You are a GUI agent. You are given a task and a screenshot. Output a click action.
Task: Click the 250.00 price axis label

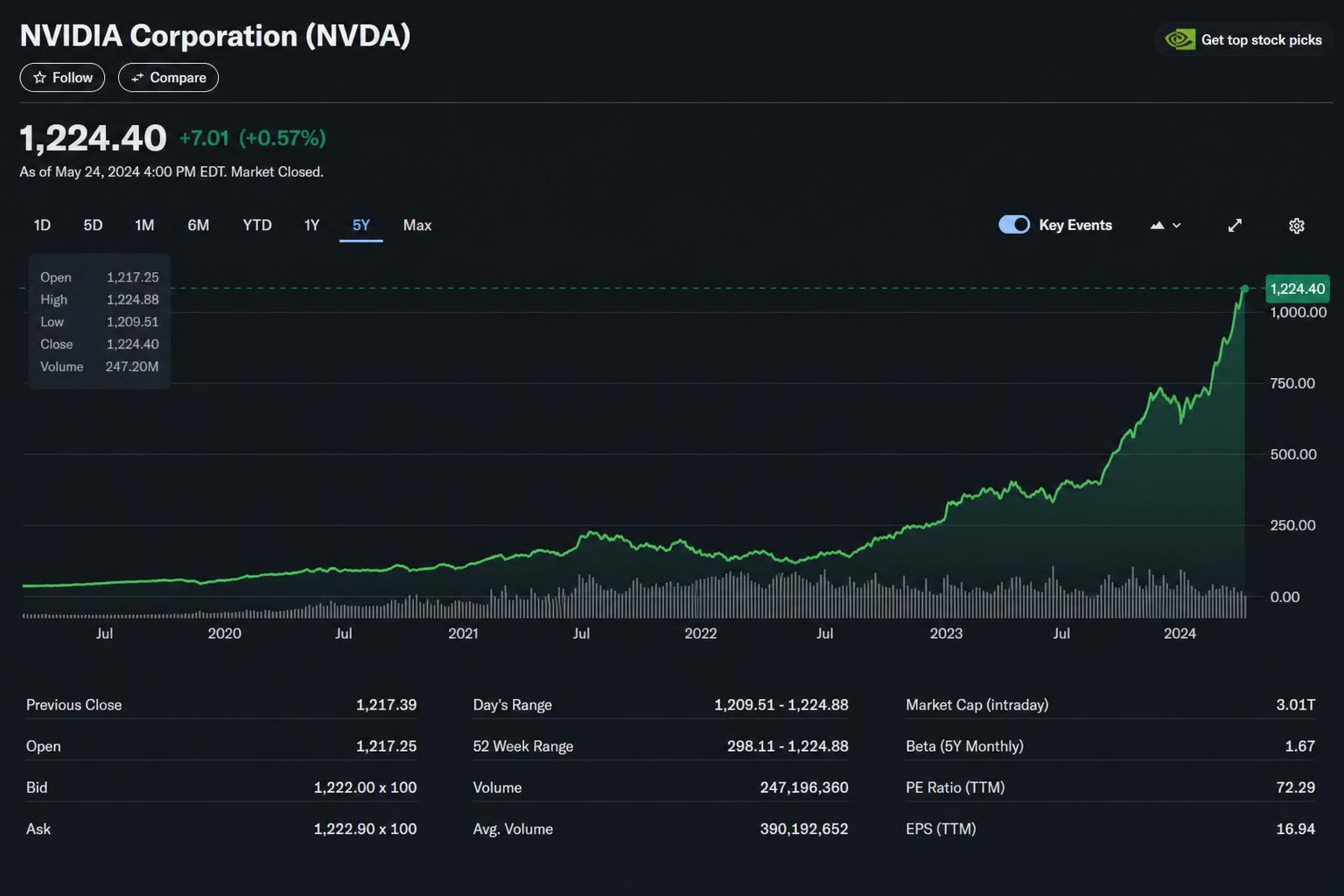coord(1292,525)
